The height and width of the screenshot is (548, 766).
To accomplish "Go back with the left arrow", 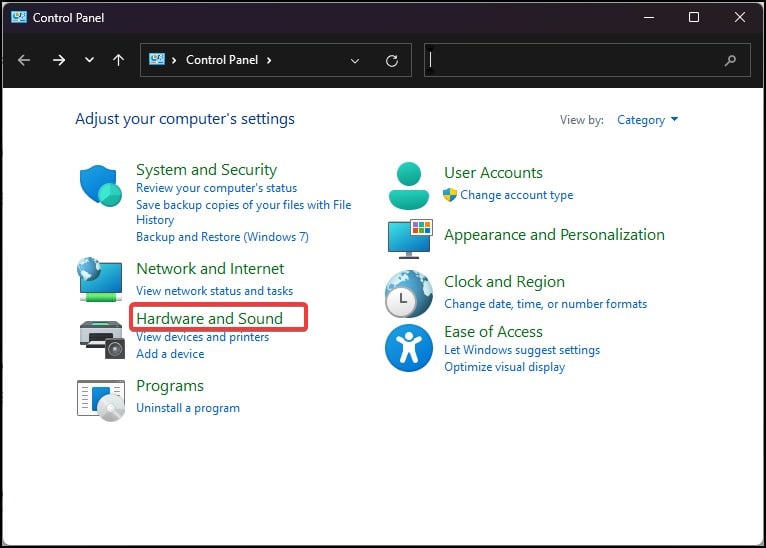I will (x=24, y=60).
